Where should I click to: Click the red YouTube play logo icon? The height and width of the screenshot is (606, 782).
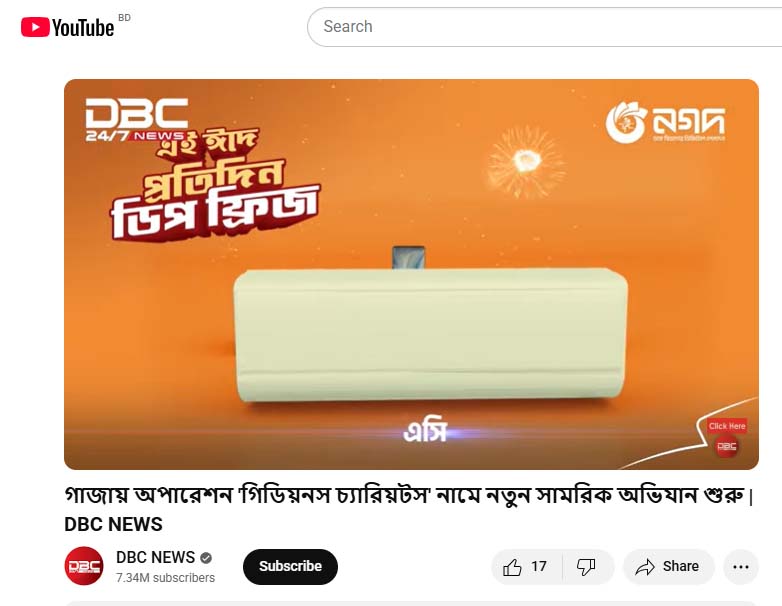click(x=35, y=27)
